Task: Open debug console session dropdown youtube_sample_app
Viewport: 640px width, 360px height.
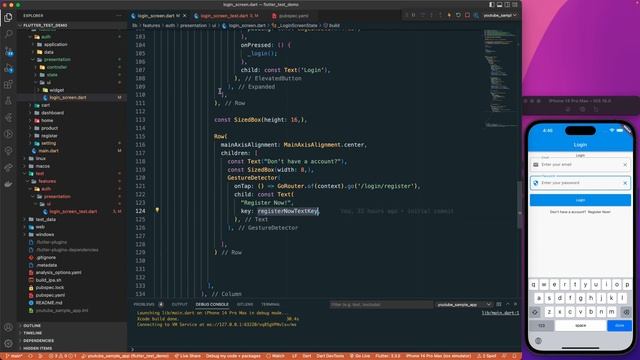Action: pyautogui.click(x=464, y=305)
